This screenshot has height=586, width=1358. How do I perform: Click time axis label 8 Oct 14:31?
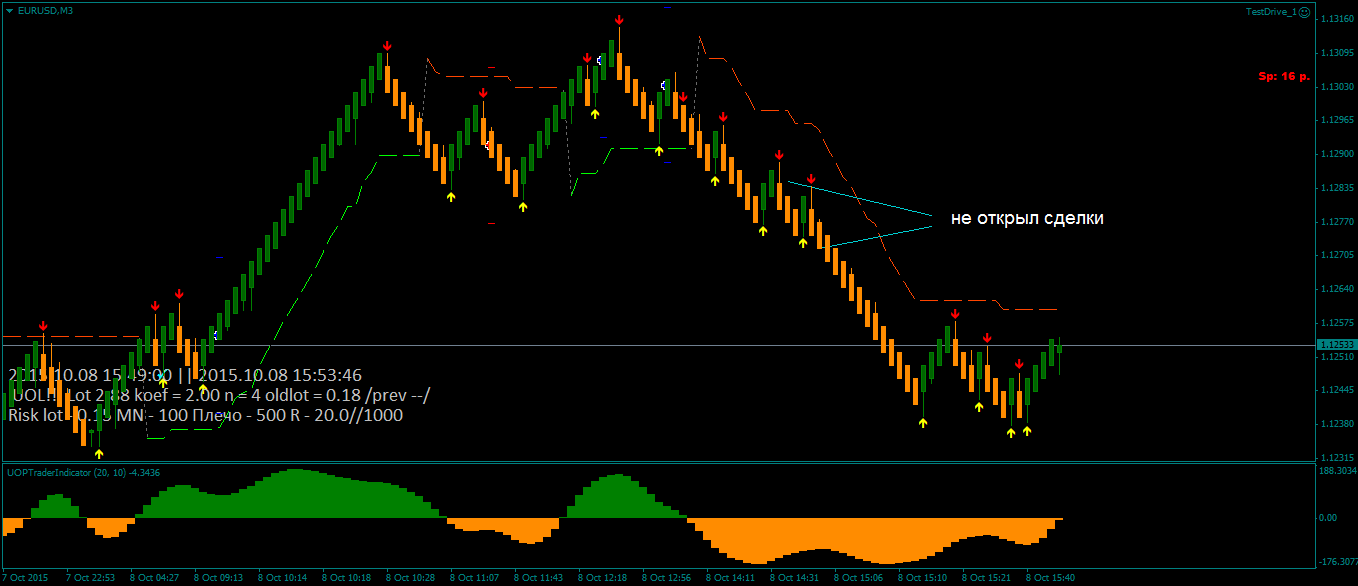[x=794, y=578]
